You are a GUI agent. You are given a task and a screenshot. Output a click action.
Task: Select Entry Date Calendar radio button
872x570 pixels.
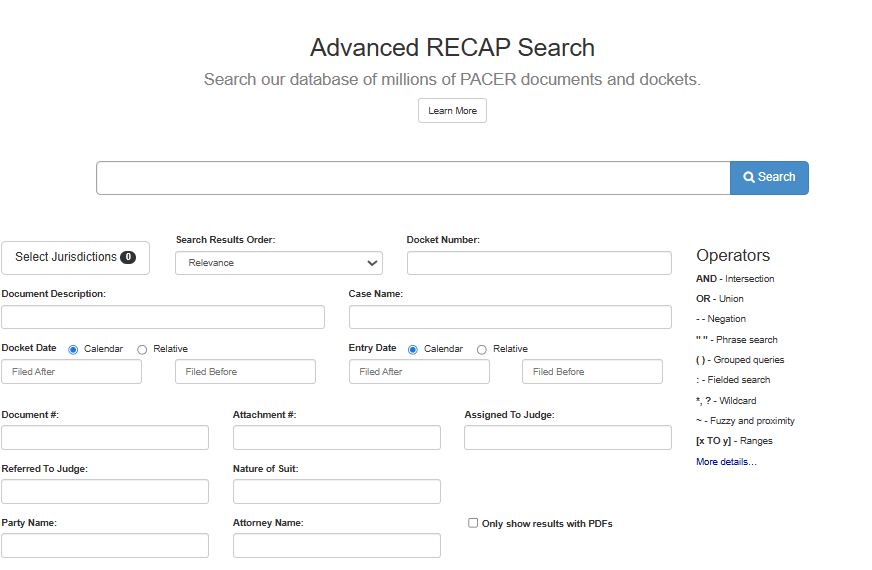pos(413,349)
